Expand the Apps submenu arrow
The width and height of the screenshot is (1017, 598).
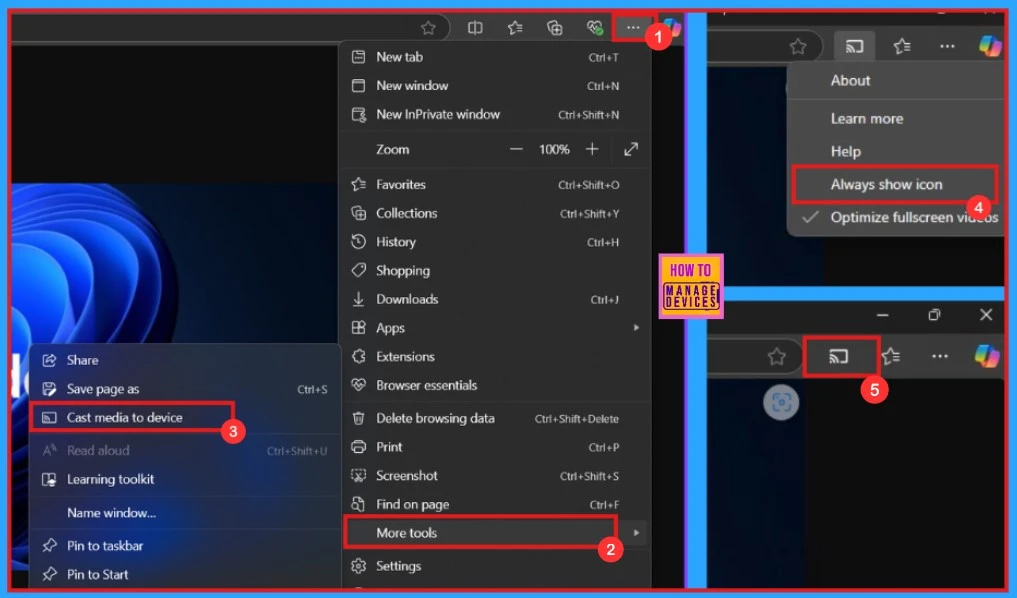tap(636, 328)
